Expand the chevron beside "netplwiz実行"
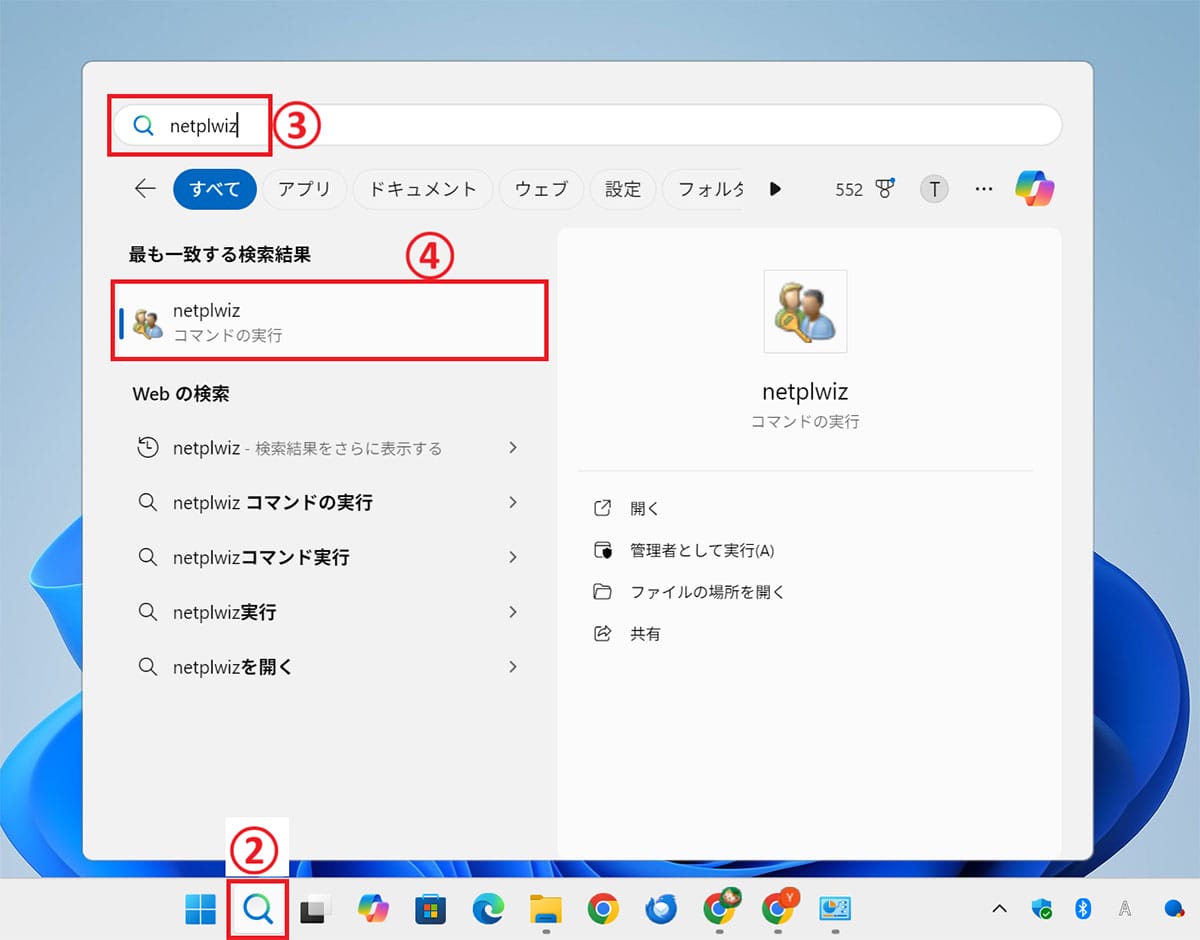 (x=512, y=611)
